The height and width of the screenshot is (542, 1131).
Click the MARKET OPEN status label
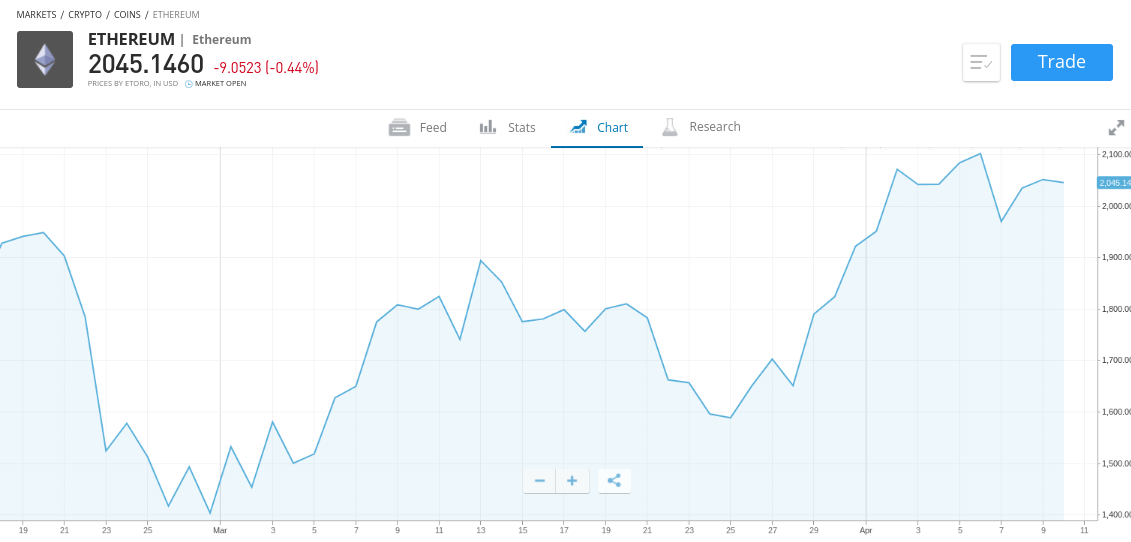point(221,84)
